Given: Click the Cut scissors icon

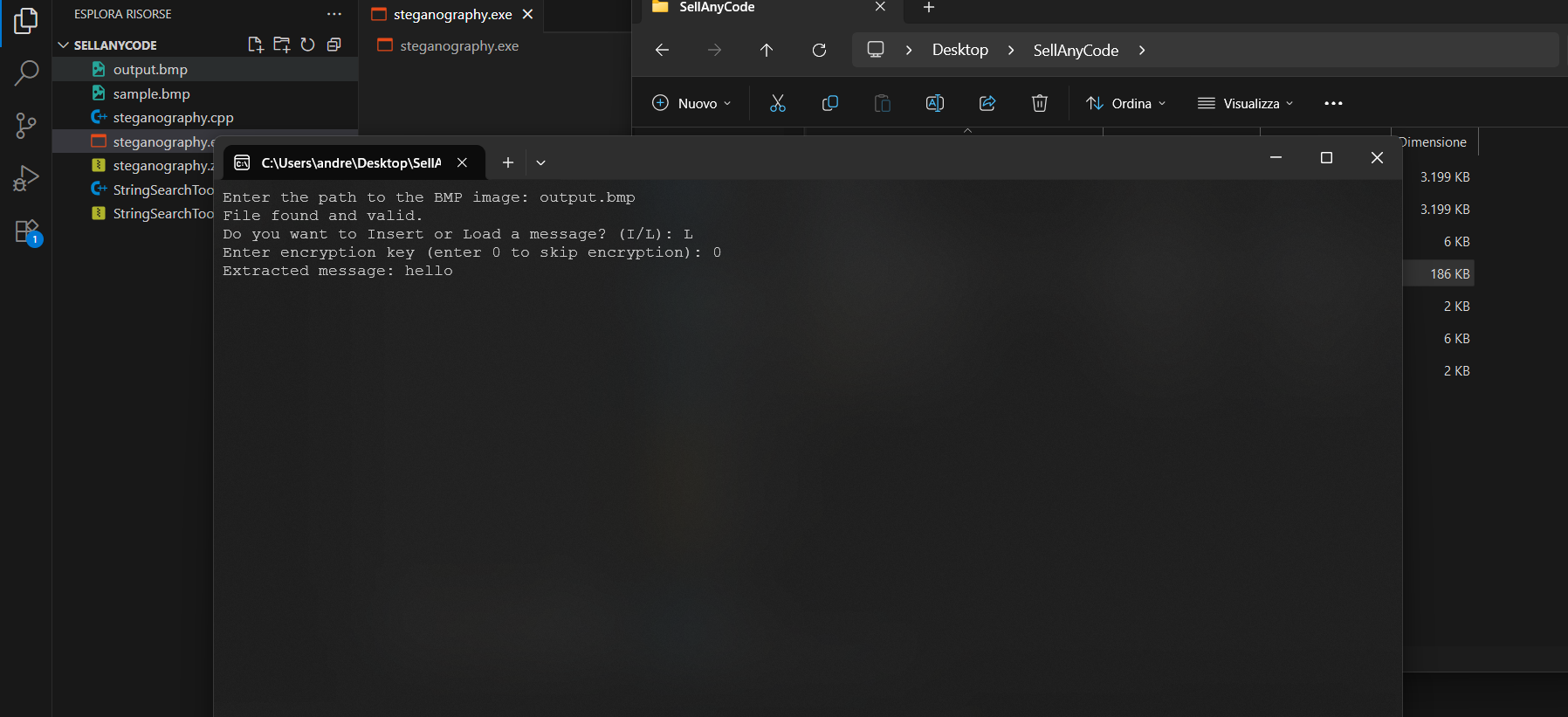Looking at the screenshot, I should pyautogui.click(x=777, y=103).
